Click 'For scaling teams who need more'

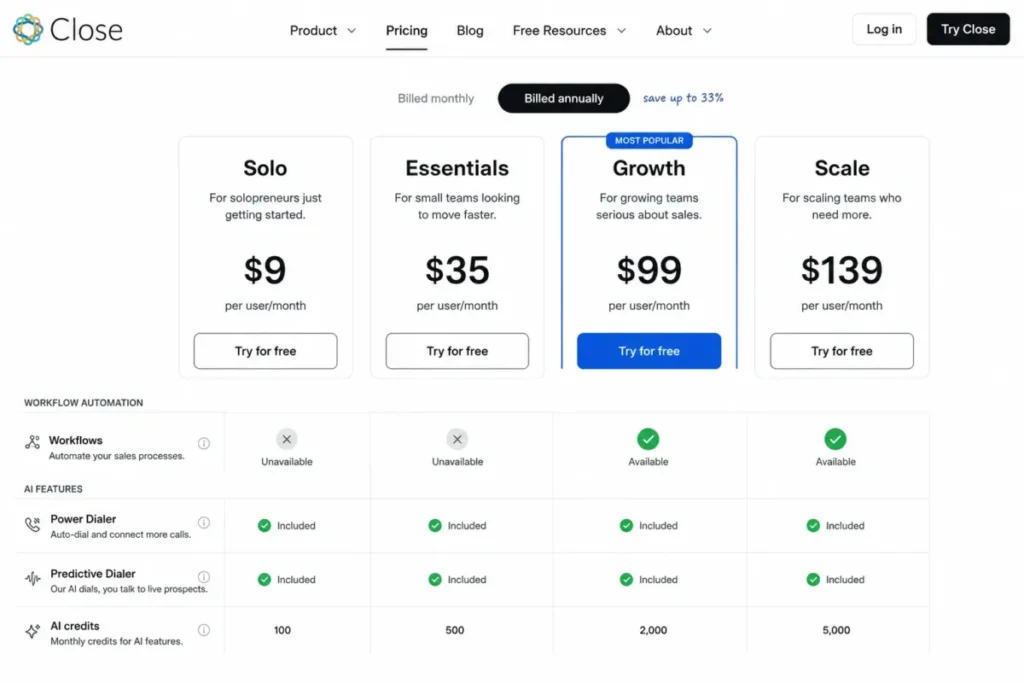(842, 206)
